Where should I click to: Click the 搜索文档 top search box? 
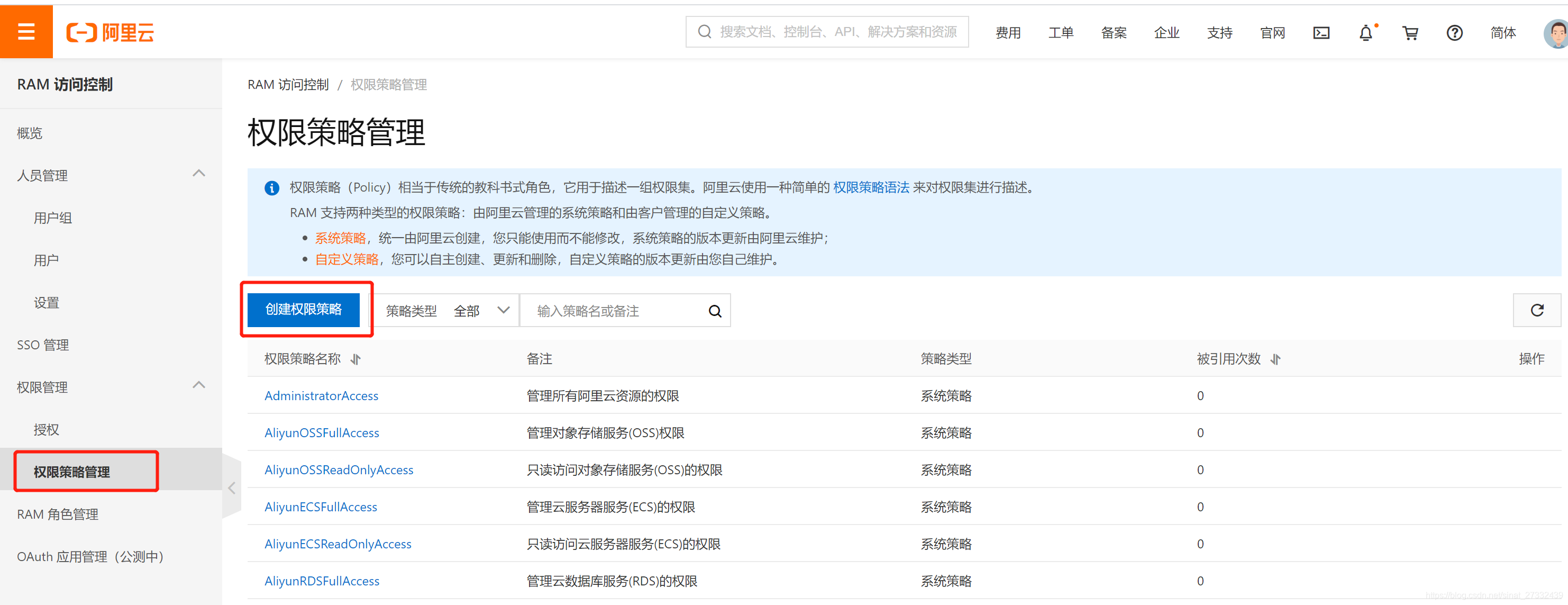827,32
